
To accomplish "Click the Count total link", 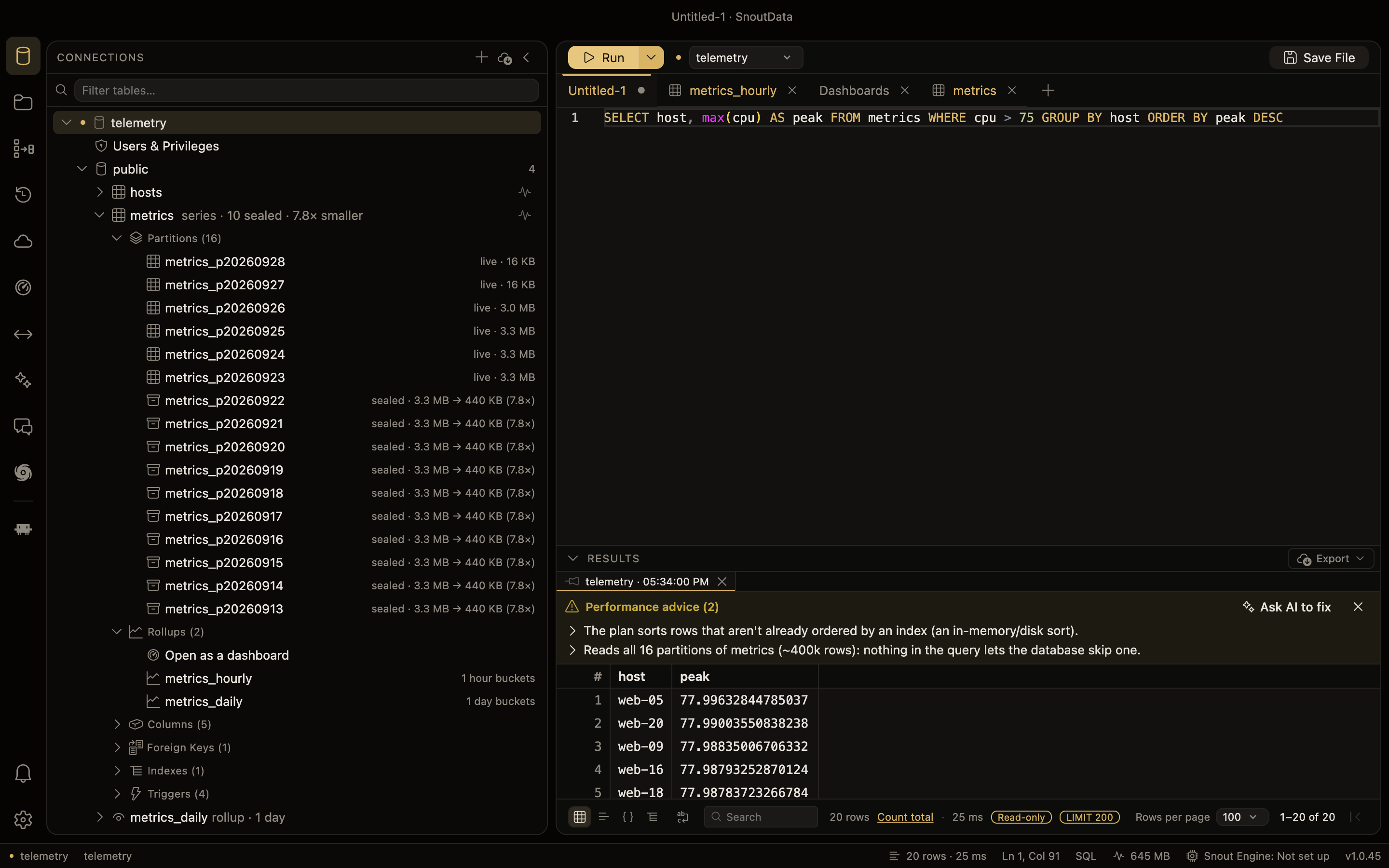I will 905,816.
